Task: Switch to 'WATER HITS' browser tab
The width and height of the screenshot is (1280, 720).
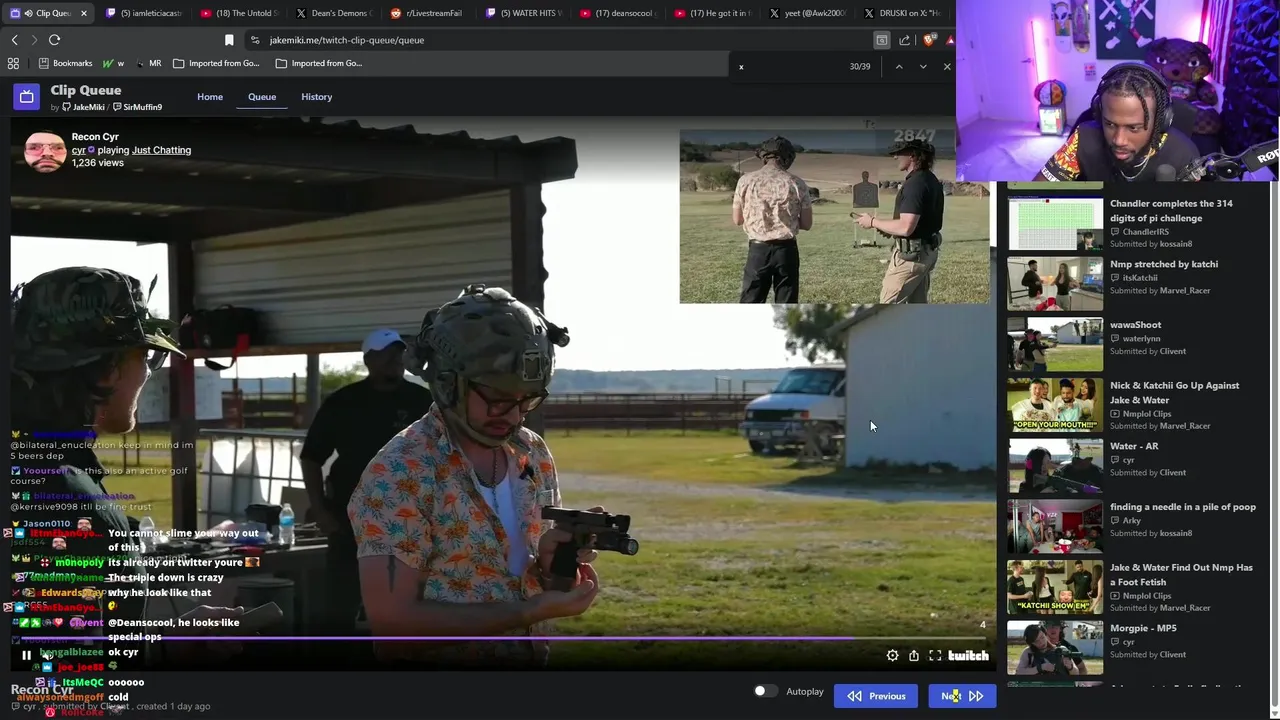Action: pos(523,13)
